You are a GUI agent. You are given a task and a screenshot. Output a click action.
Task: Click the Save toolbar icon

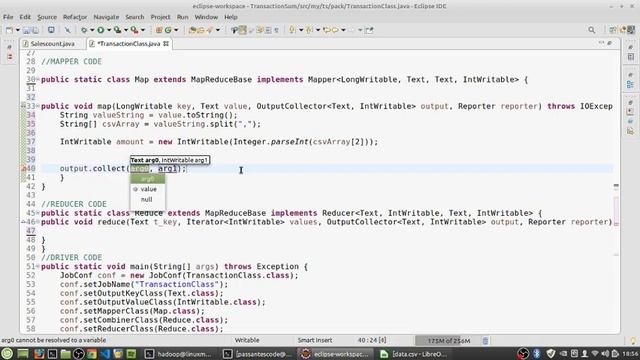coord(27,30)
